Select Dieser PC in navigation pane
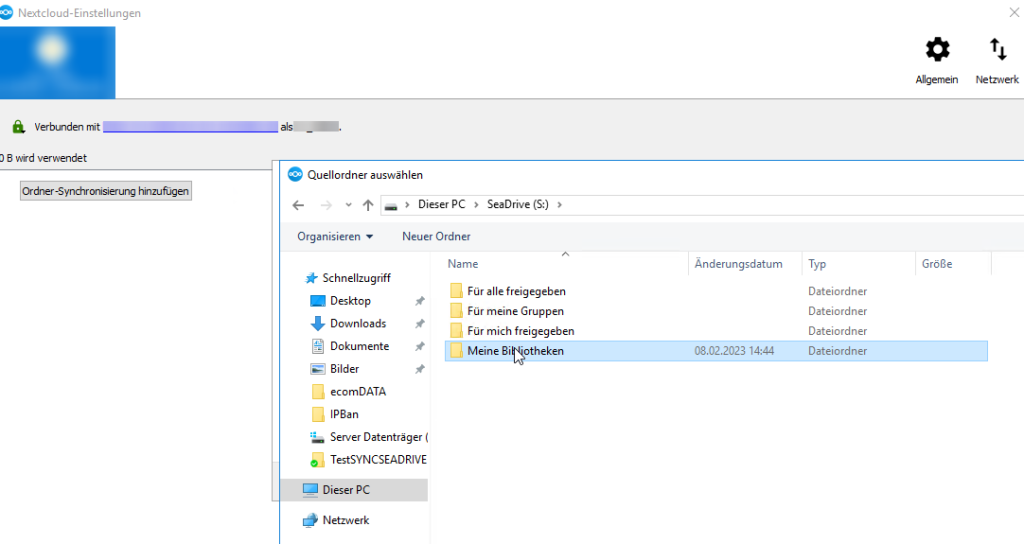 354,490
